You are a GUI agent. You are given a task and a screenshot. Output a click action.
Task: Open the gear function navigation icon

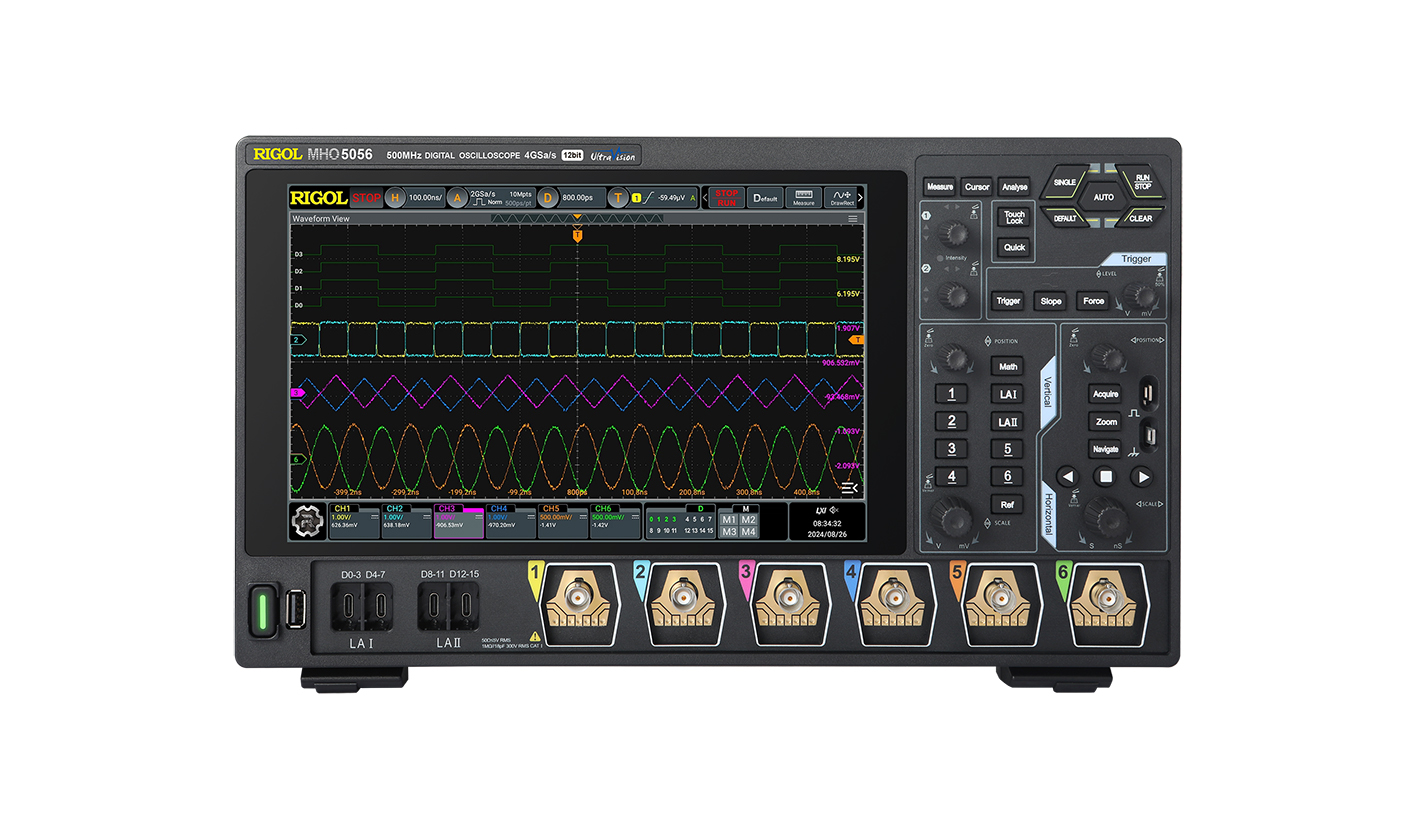point(308,521)
